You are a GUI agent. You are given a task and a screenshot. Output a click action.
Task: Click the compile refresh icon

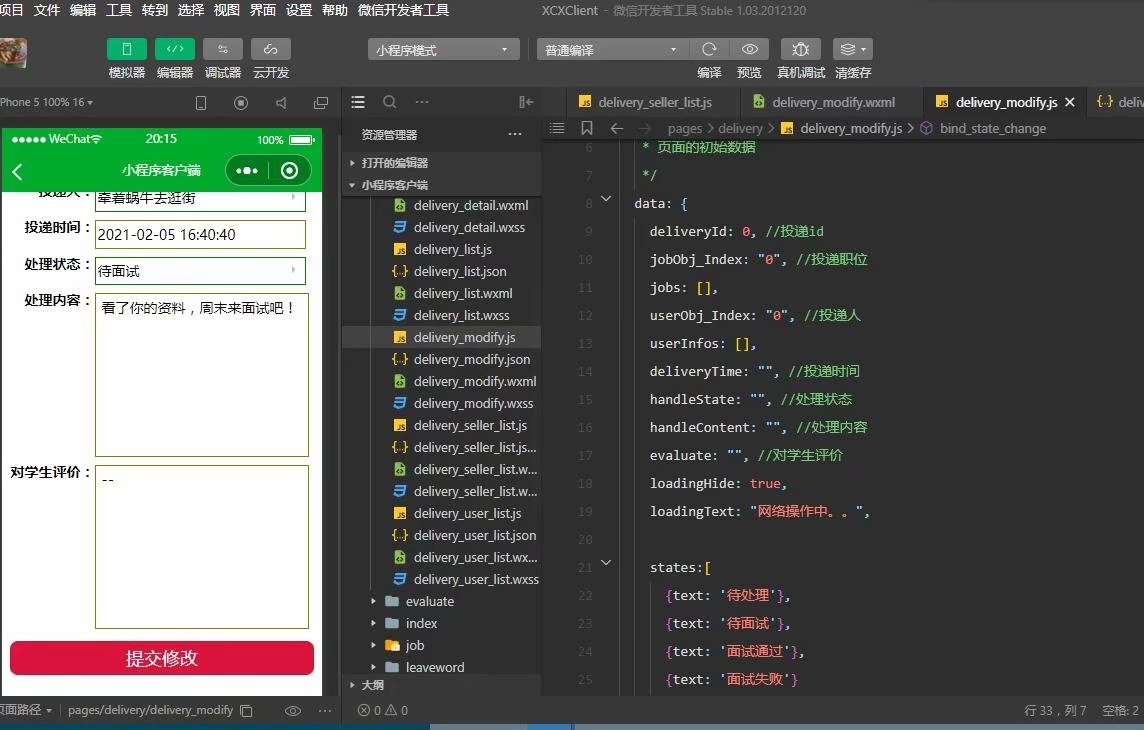(708, 50)
